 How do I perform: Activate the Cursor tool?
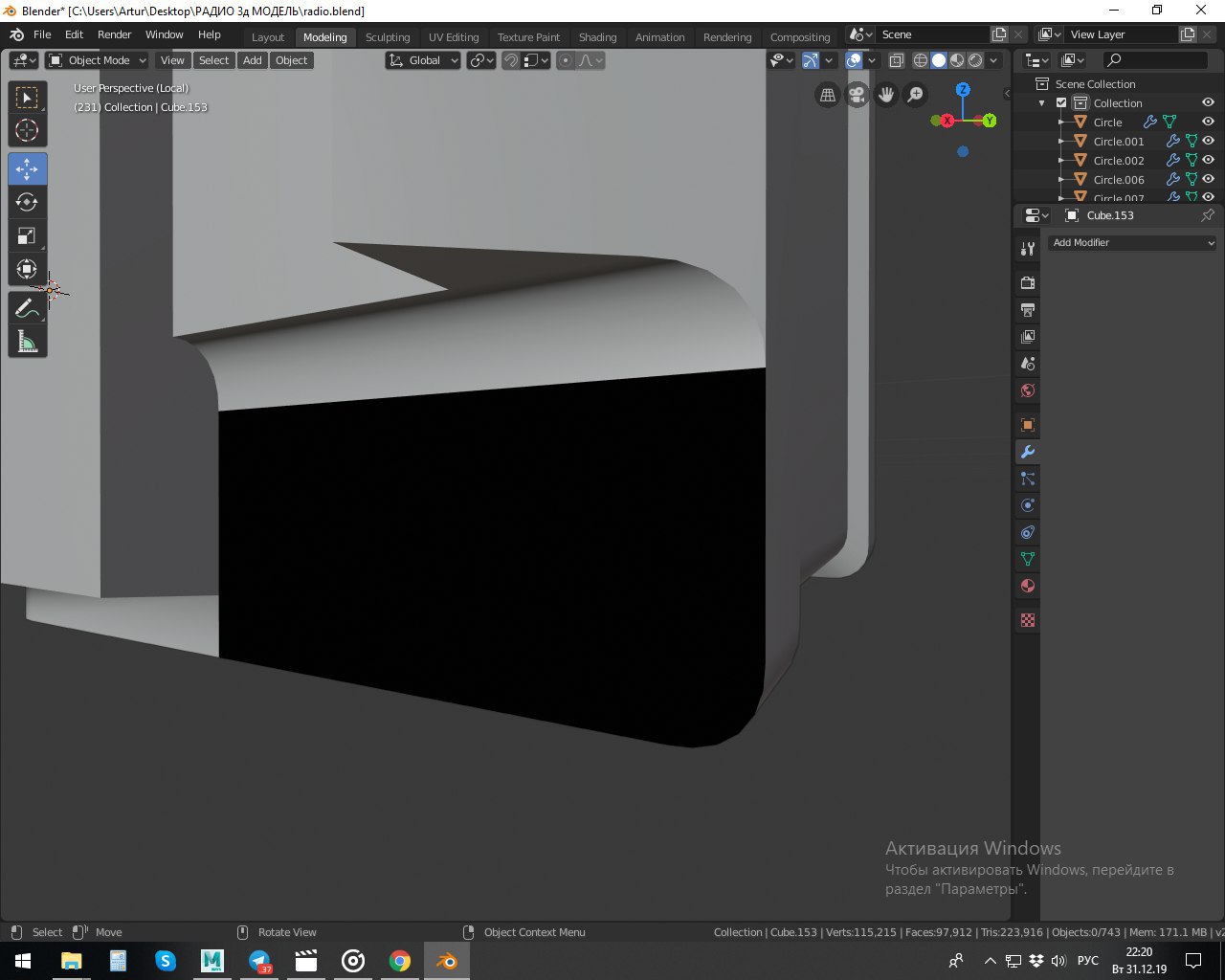[x=27, y=130]
